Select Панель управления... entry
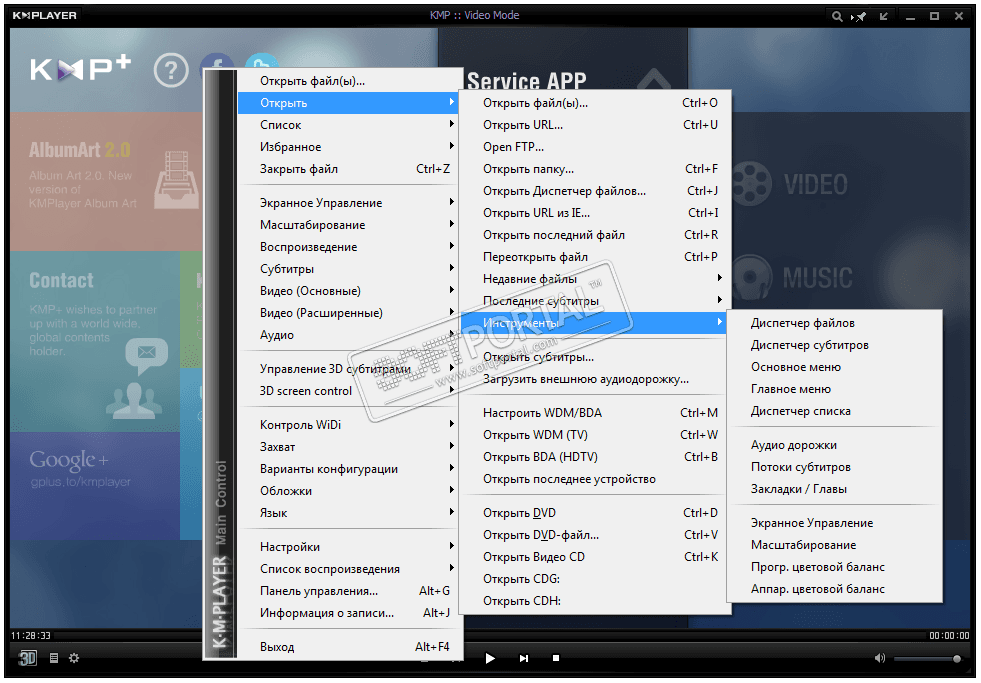 click(x=348, y=591)
